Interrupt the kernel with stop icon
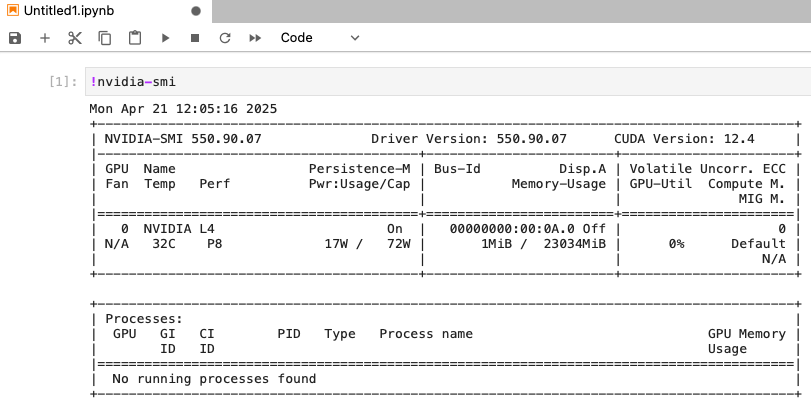Image resolution: width=811 pixels, height=407 pixels. [x=195, y=38]
